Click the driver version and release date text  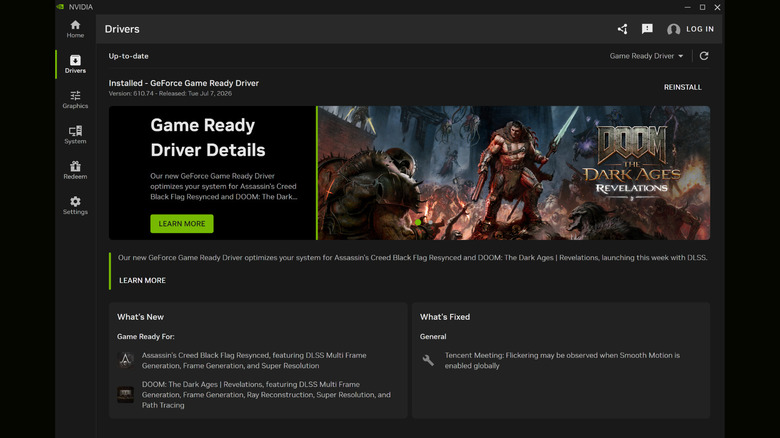[170, 94]
